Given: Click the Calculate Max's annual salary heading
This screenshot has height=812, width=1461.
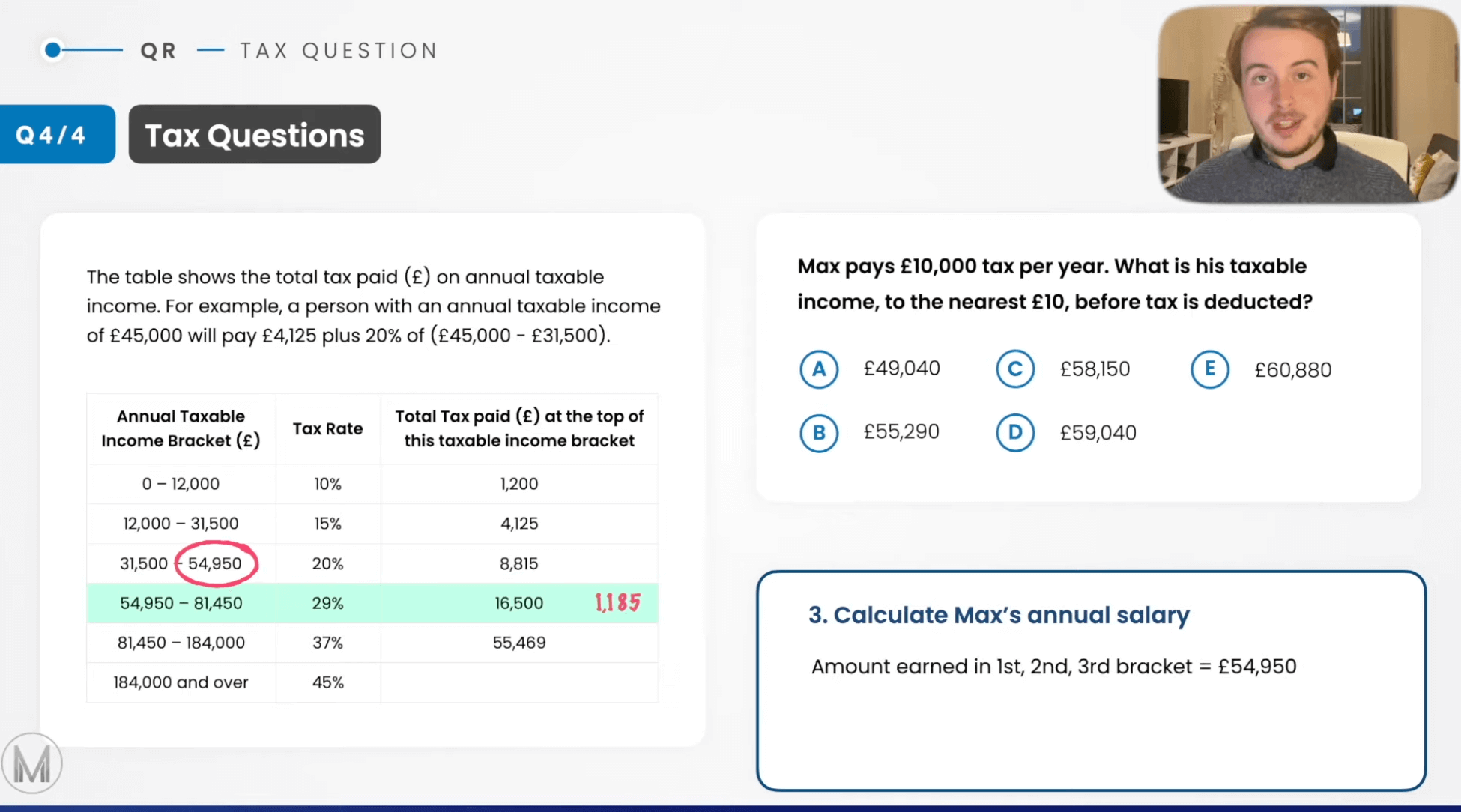Looking at the screenshot, I should [999, 615].
